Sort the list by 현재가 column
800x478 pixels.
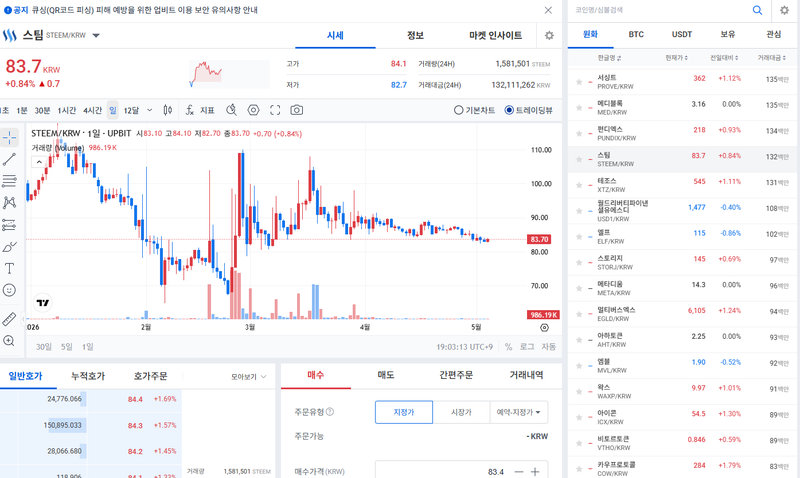[x=676, y=58]
